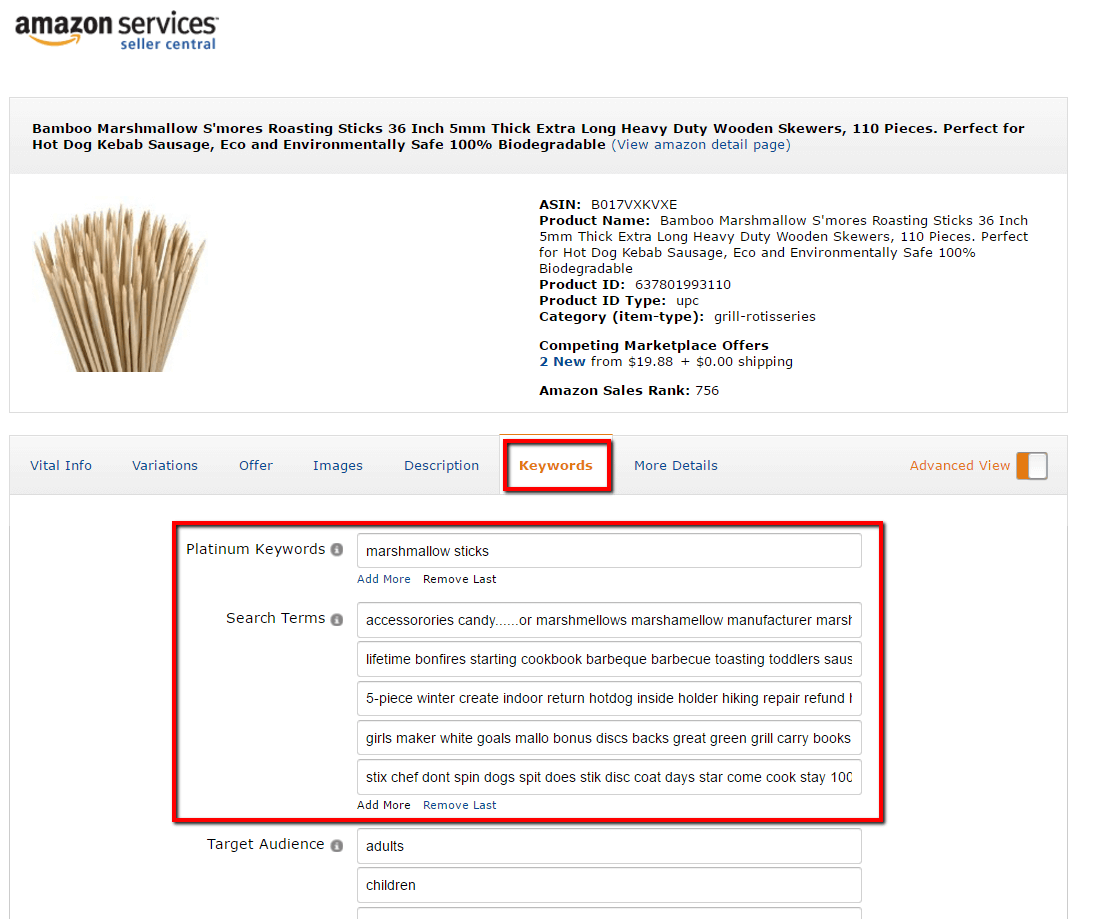This screenshot has height=919, width=1095.
Task: Click the Amazon Services Seller Central logo
Action: coord(115,32)
